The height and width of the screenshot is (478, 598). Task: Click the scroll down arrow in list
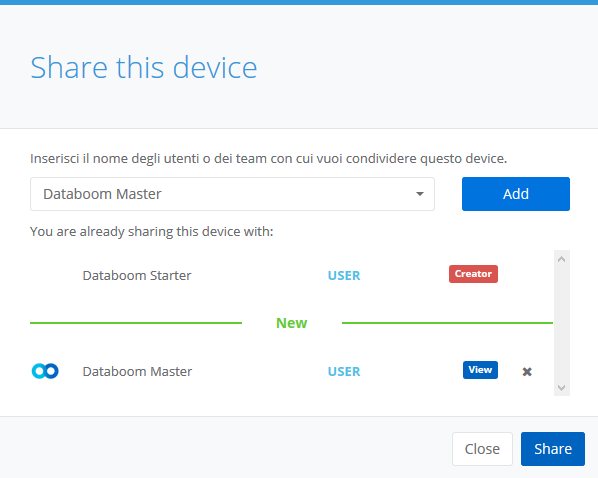click(561, 388)
